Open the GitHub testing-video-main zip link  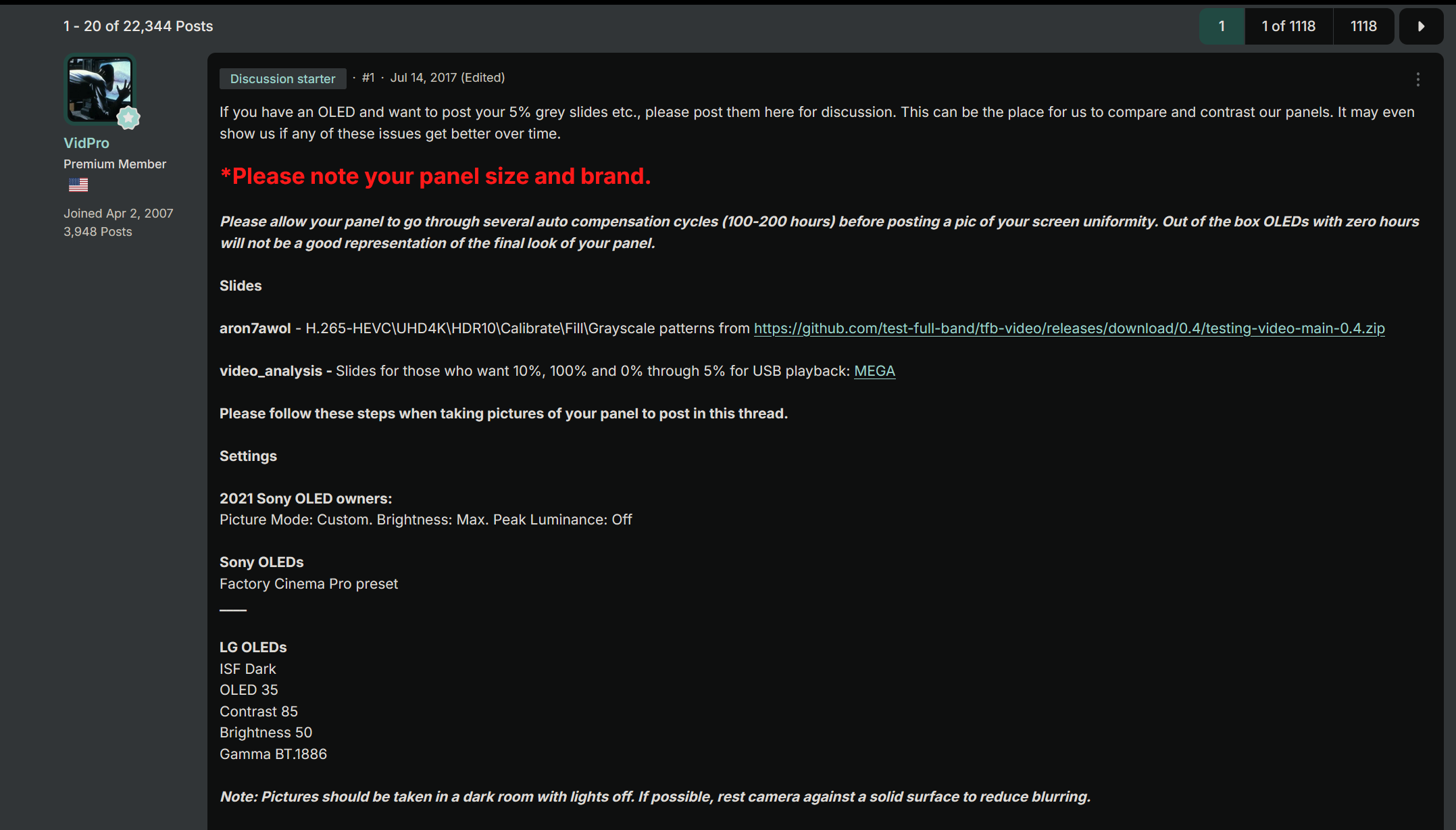[1069, 328]
